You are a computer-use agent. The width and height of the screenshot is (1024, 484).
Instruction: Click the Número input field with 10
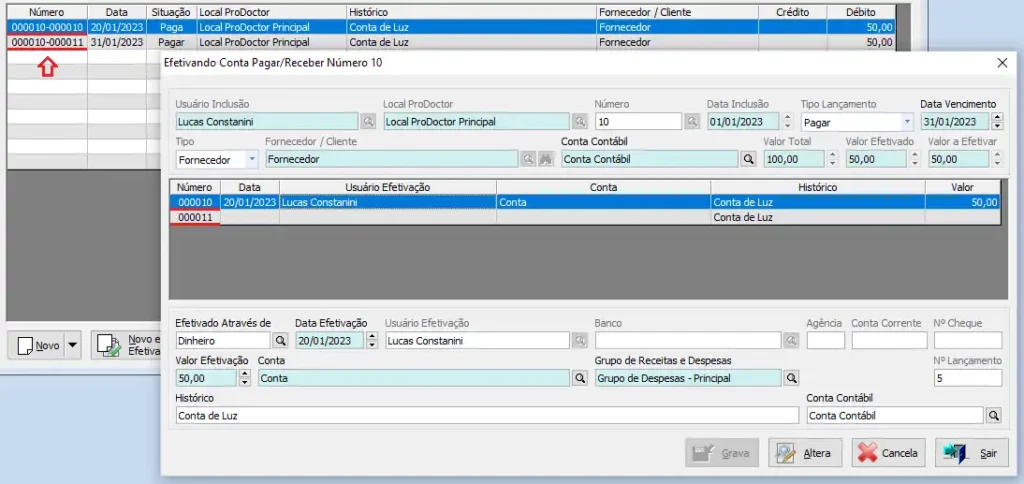[x=639, y=121]
